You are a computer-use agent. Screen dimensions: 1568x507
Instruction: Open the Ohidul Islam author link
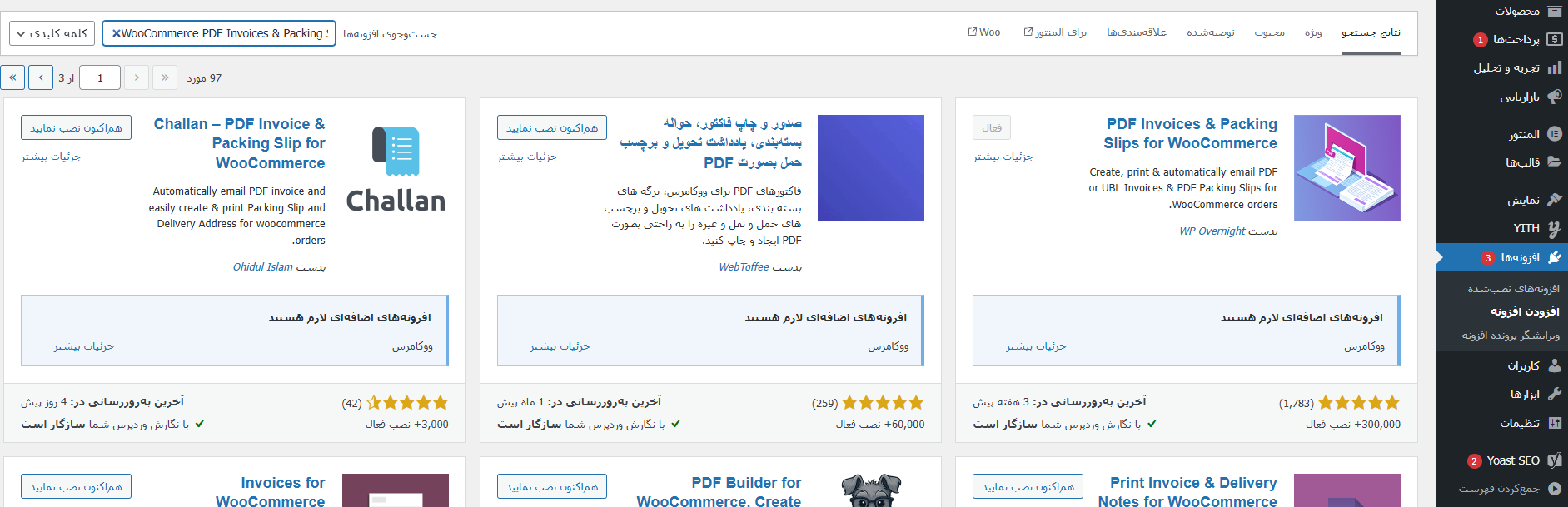click(x=263, y=267)
